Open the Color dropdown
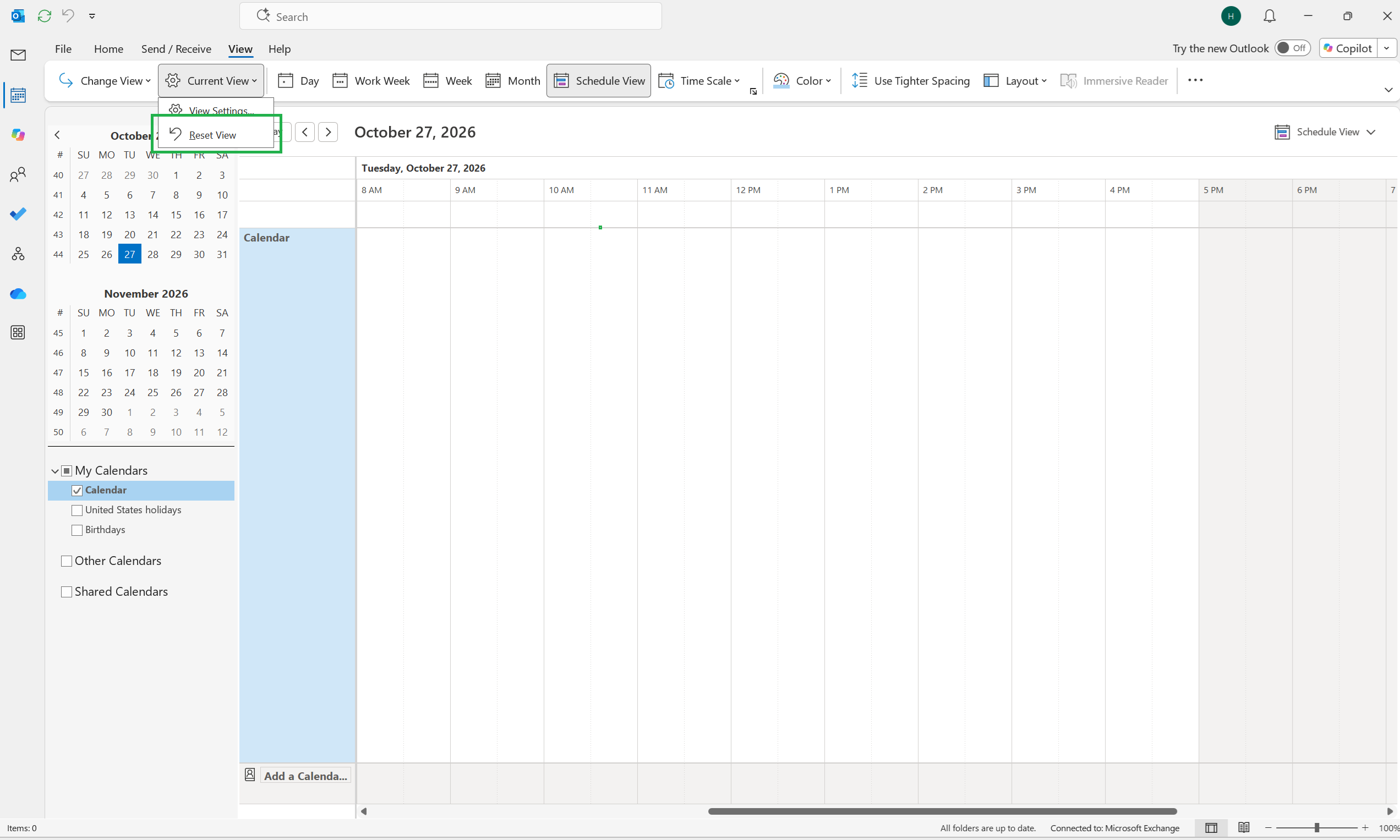 tap(803, 81)
